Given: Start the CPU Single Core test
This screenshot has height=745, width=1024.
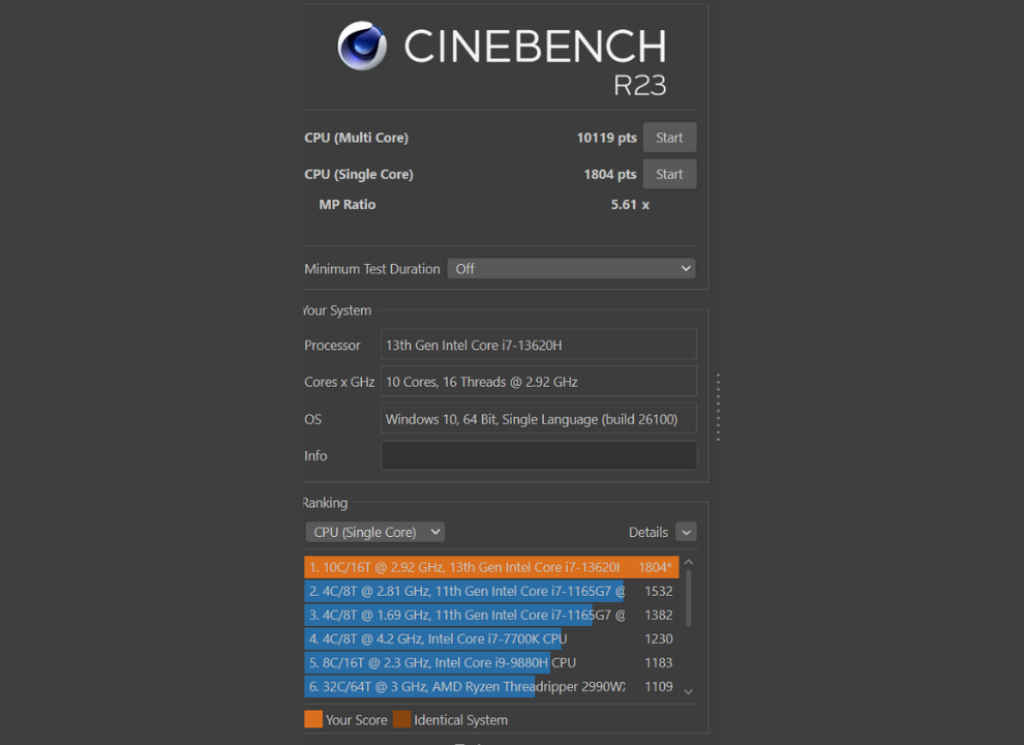Looking at the screenshot, I should 669,174.
